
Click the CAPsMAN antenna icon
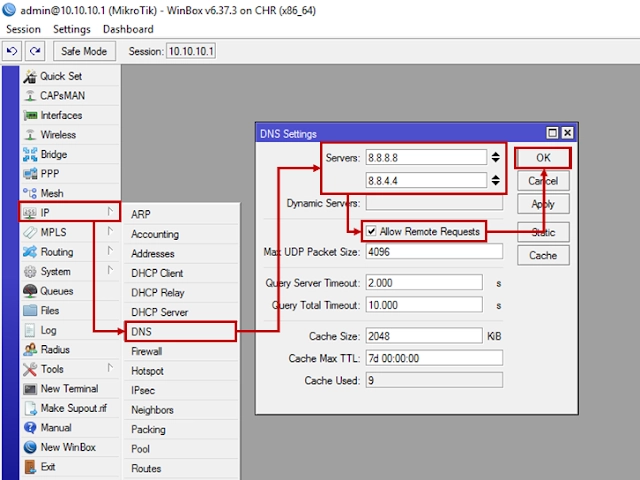[x=30, y=96]
